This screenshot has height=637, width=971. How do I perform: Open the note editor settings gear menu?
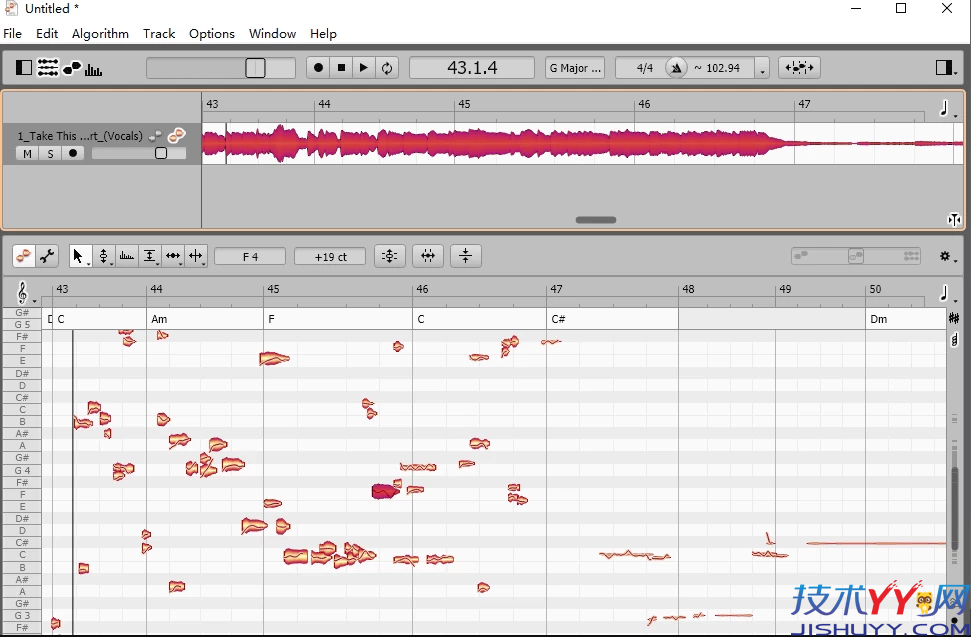click(x=946, y=256)
